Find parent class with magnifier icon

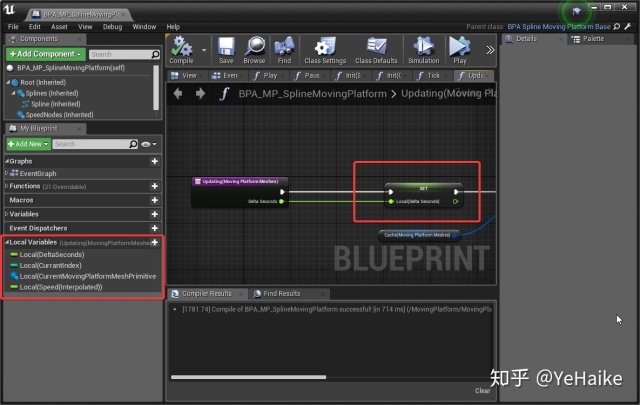[x=617, y=27]
